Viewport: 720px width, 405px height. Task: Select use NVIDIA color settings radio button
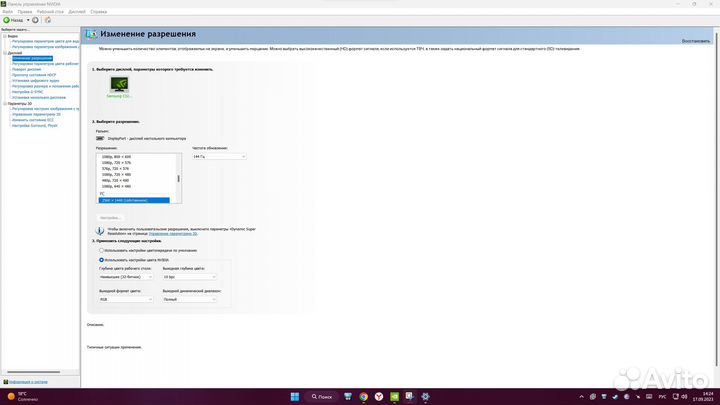click(101, 260)
